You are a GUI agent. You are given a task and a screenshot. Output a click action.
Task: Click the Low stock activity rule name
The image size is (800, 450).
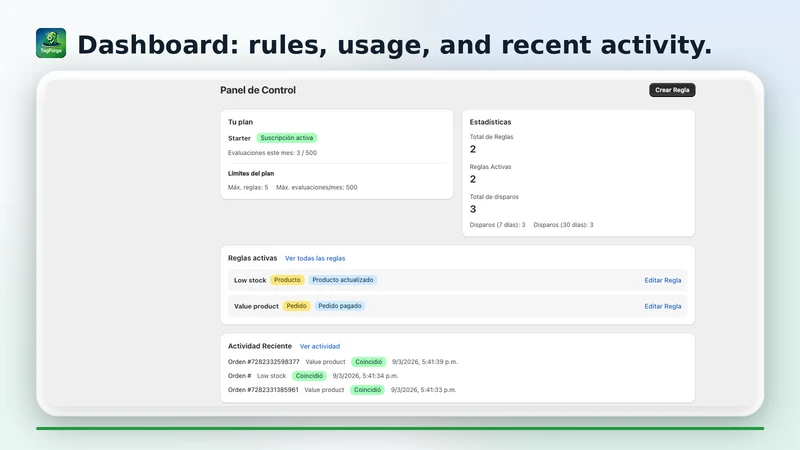click(271, 376)
